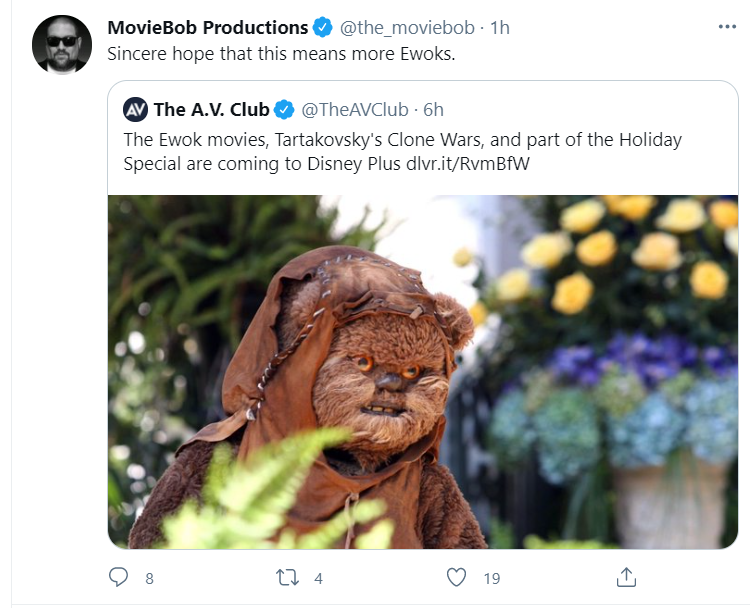
Task: Click The A.V. Club logo avatar
Action: 135,110
